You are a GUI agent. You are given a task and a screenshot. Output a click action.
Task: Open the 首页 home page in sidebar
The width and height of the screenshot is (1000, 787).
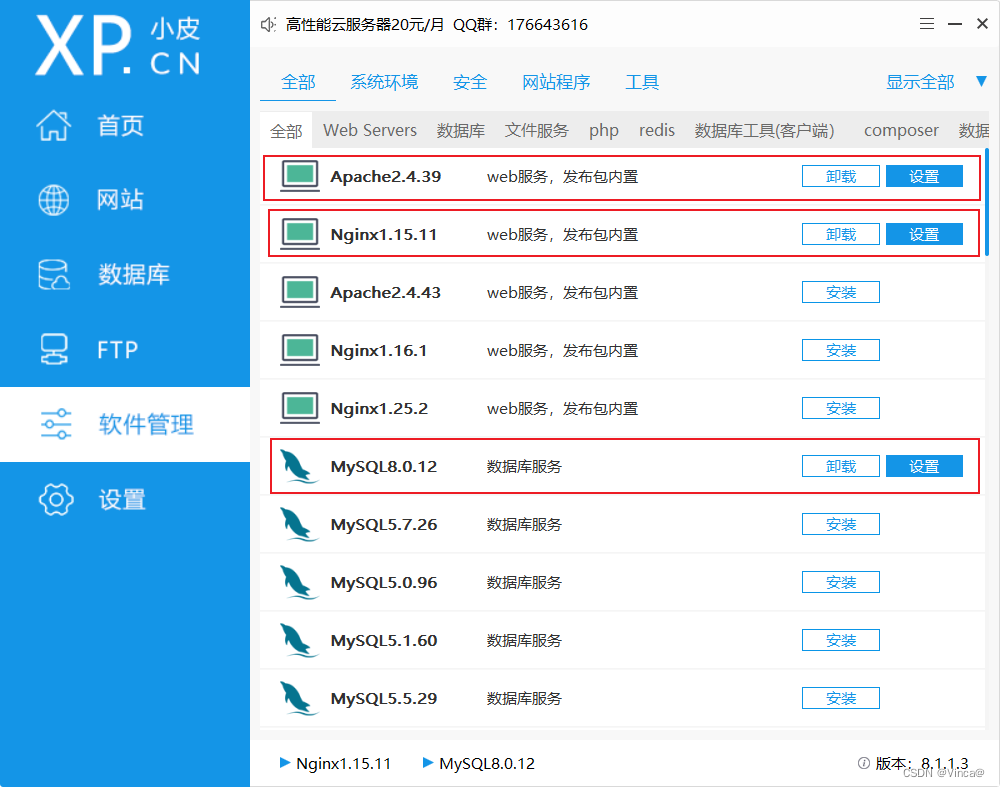(x=120, y=125)
